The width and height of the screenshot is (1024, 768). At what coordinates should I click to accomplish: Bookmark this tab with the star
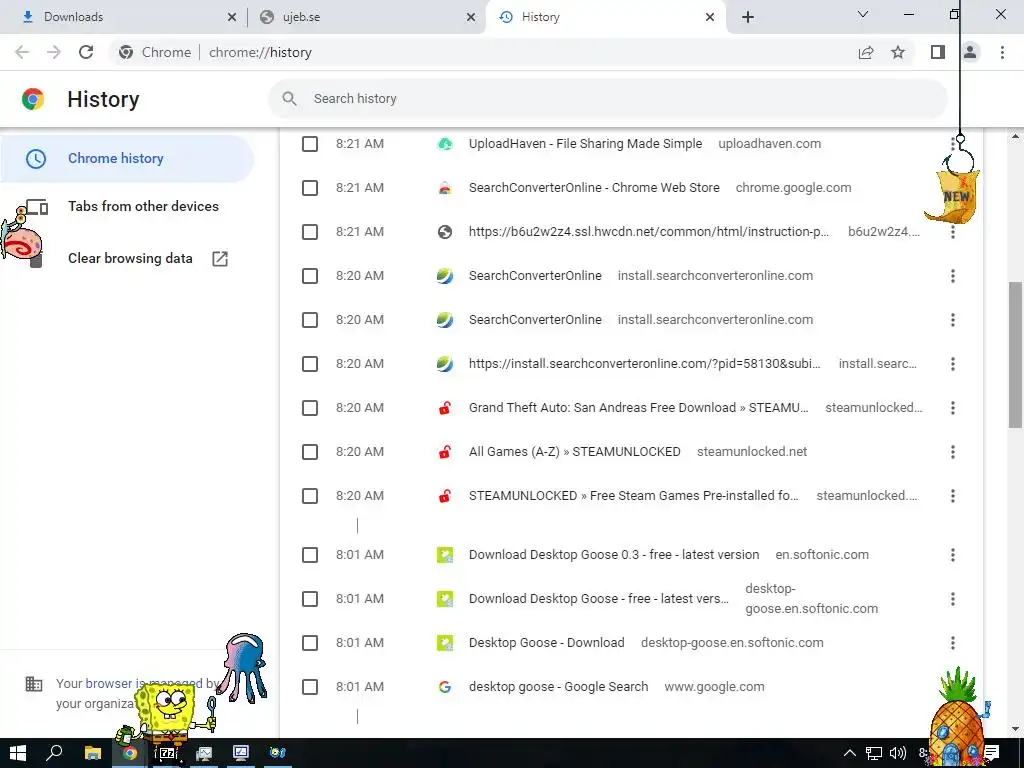pos(898,52)
